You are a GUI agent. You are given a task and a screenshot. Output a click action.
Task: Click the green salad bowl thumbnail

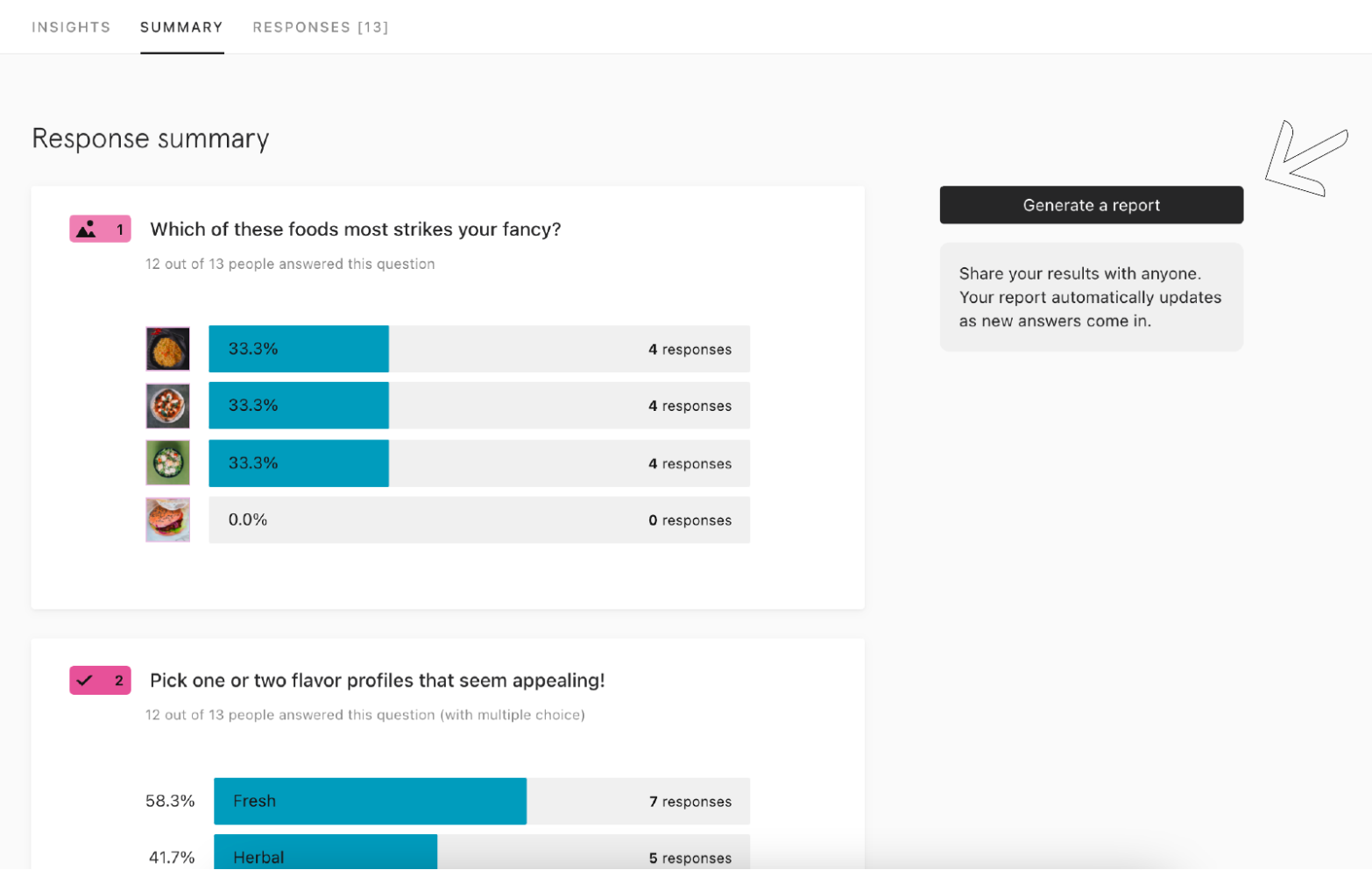pyautogui.click(x=167, y=463)
